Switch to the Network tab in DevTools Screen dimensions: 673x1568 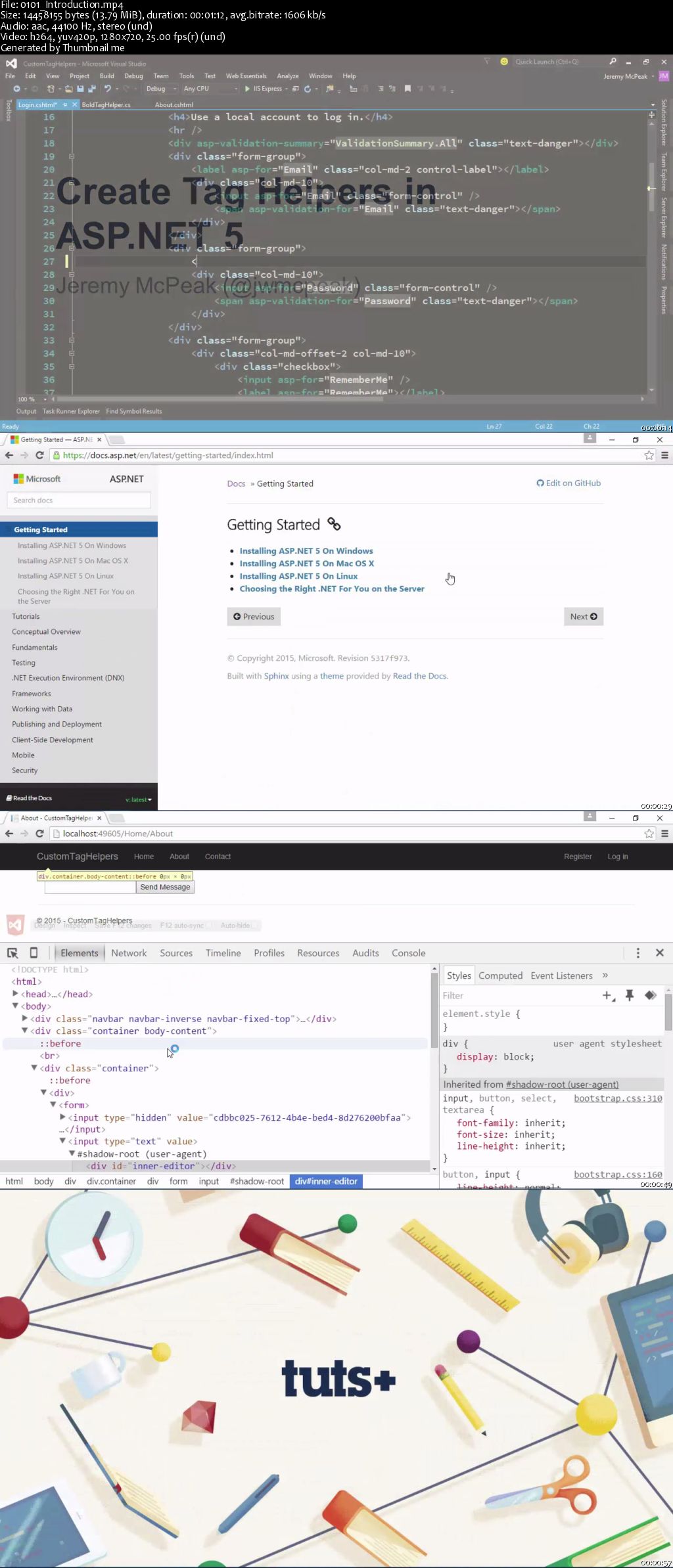coord(129,953)
